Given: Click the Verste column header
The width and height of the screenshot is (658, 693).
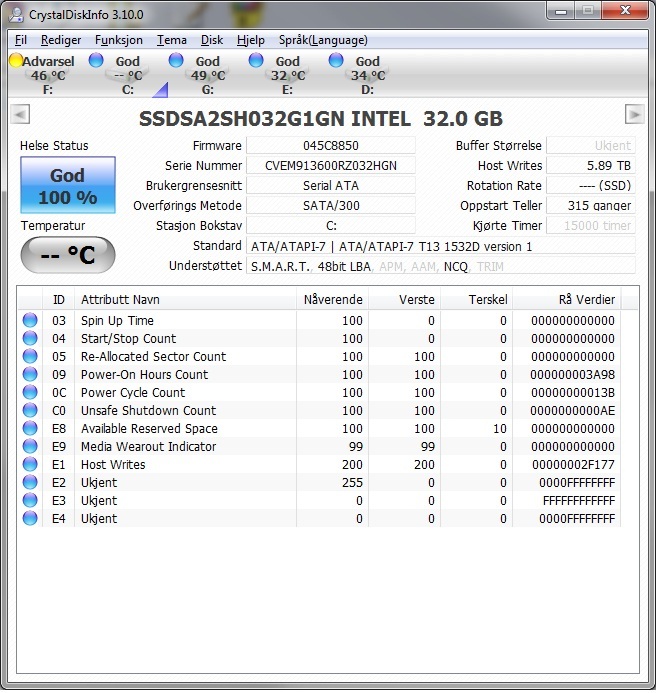Looking at the screenshot, I should [x=404, y=299].
